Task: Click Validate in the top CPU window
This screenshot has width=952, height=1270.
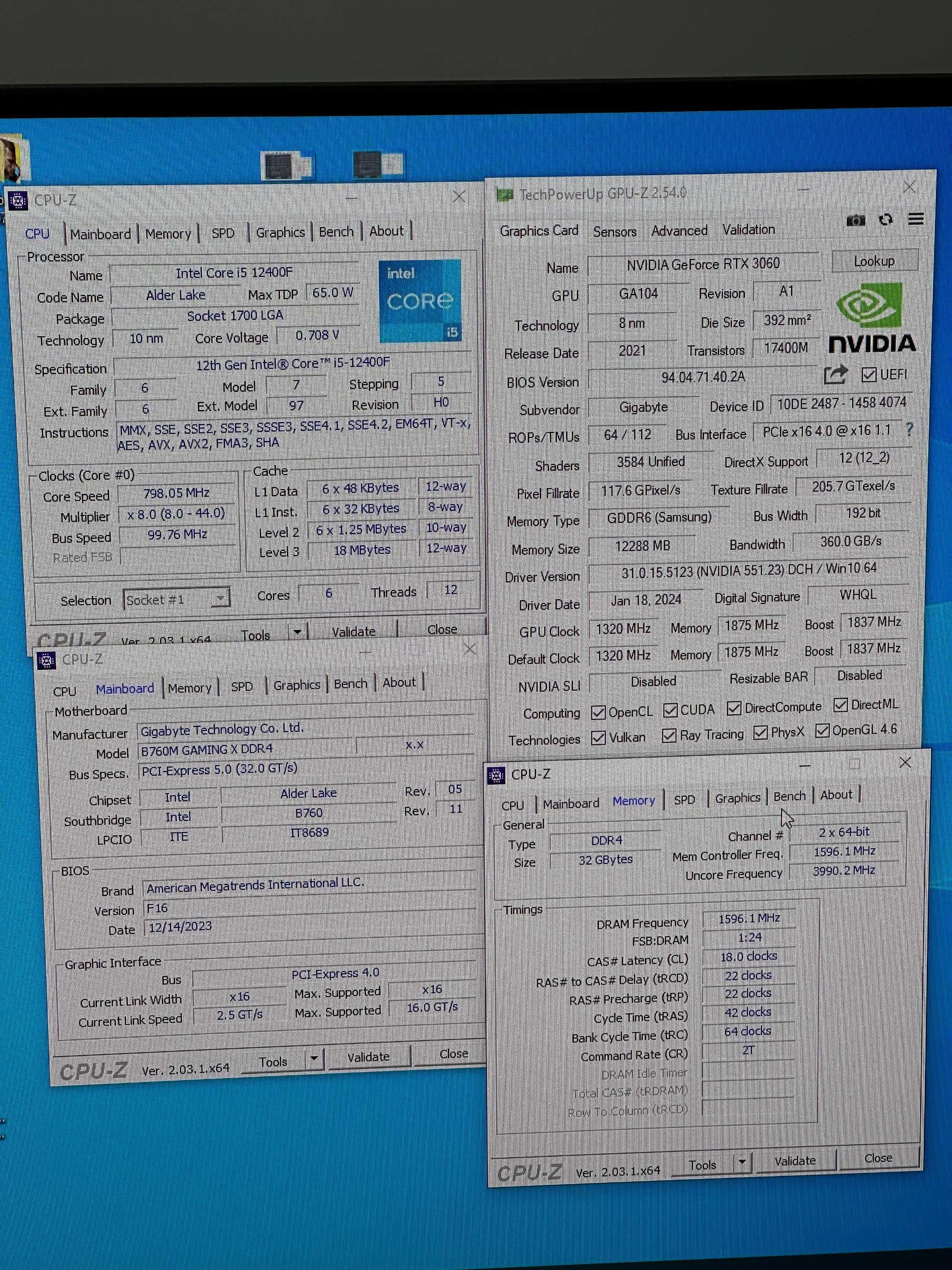Action: pos(353,631)
